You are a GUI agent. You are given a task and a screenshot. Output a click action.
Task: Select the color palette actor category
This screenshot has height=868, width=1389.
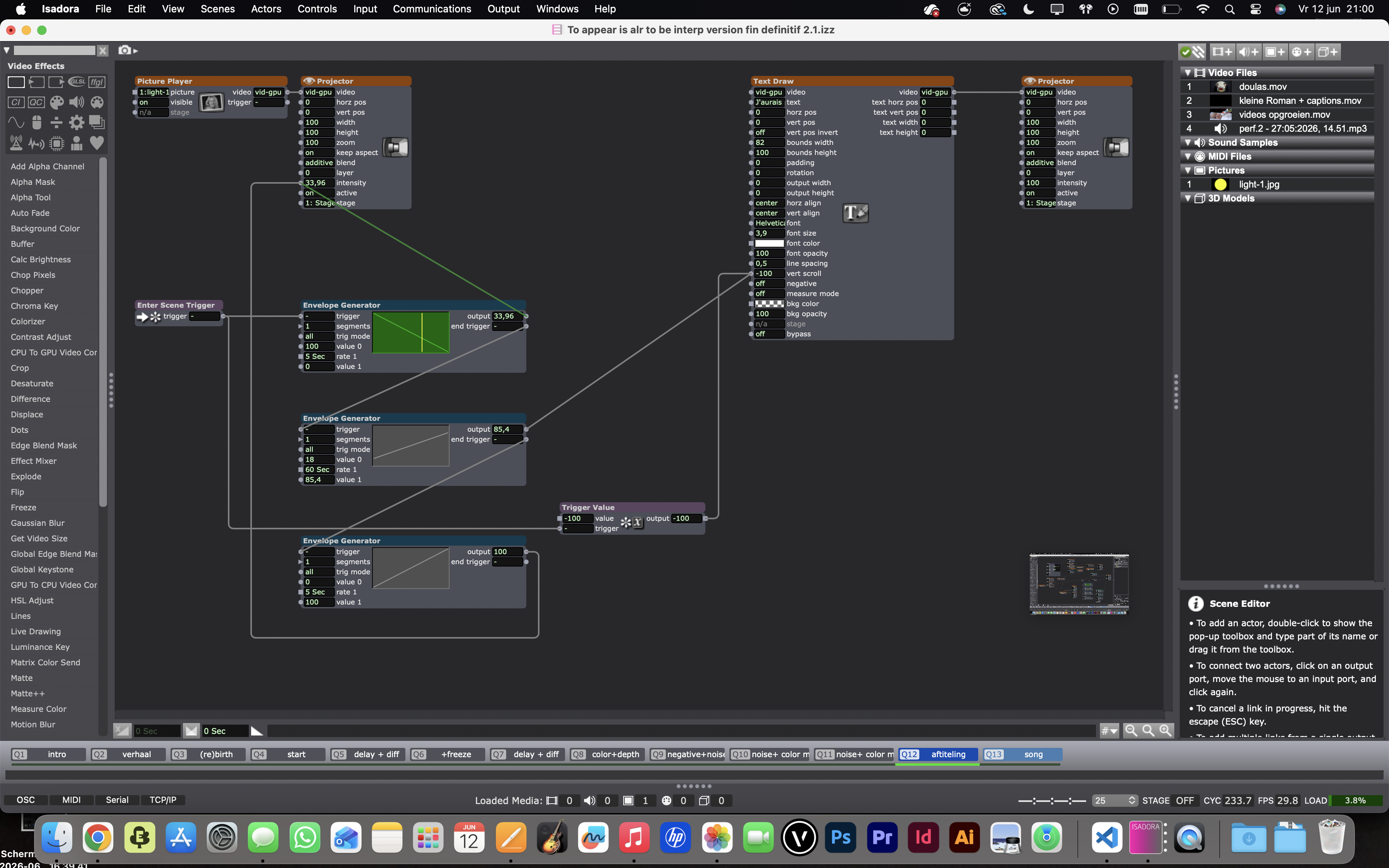[x=56, y=102]
